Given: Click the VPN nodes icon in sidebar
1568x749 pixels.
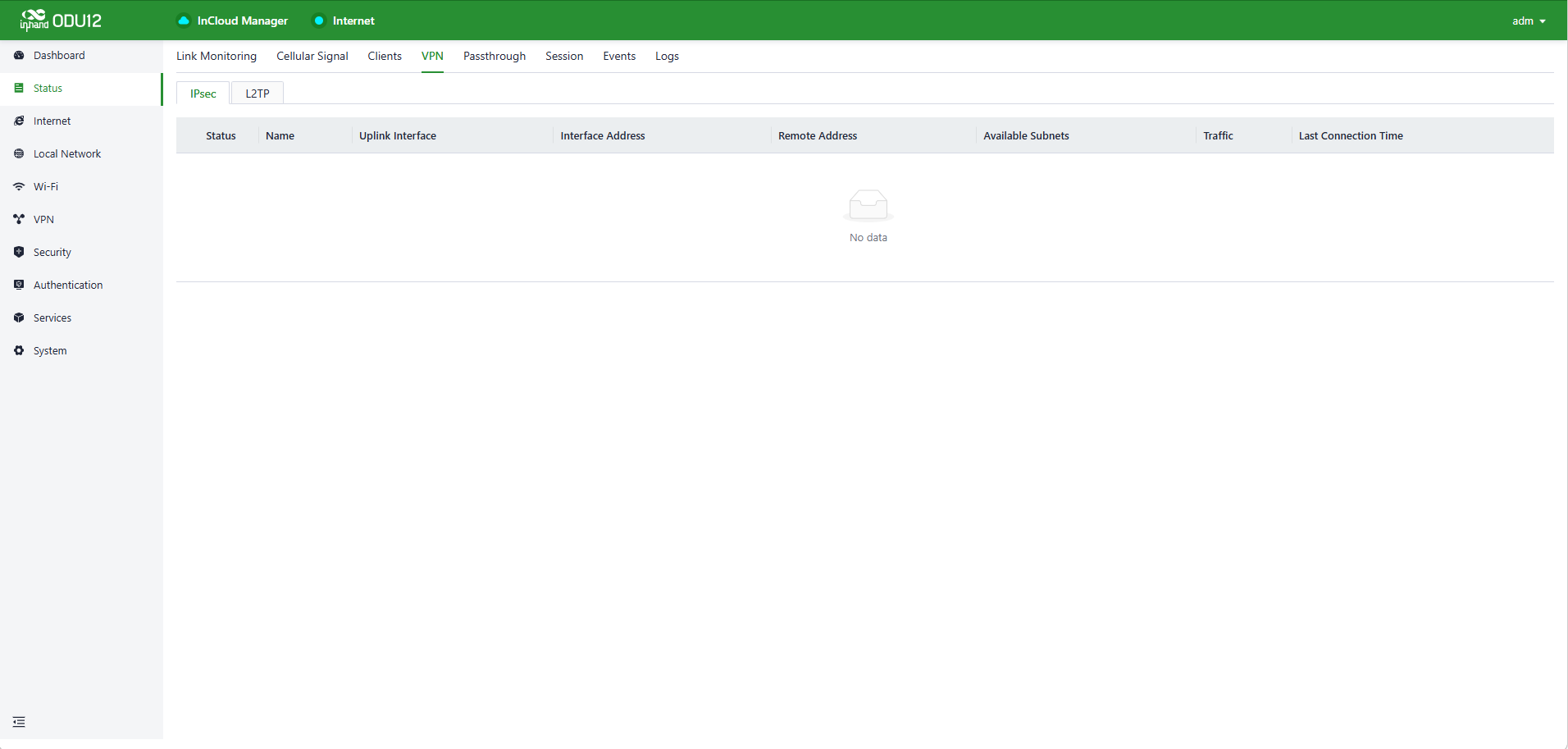Looking at the screenshot, I should point(19,220).
